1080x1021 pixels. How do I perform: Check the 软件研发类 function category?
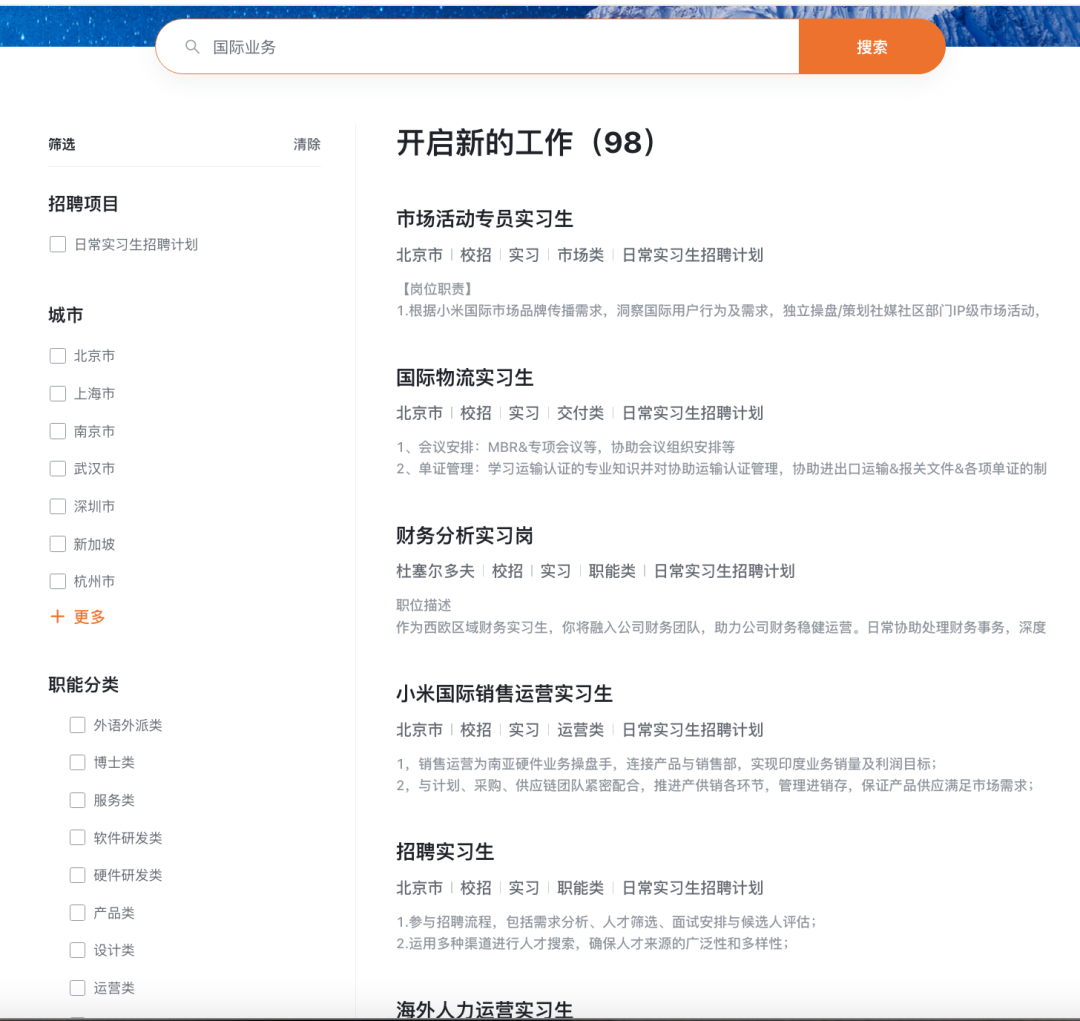click(x=77, y=838)
